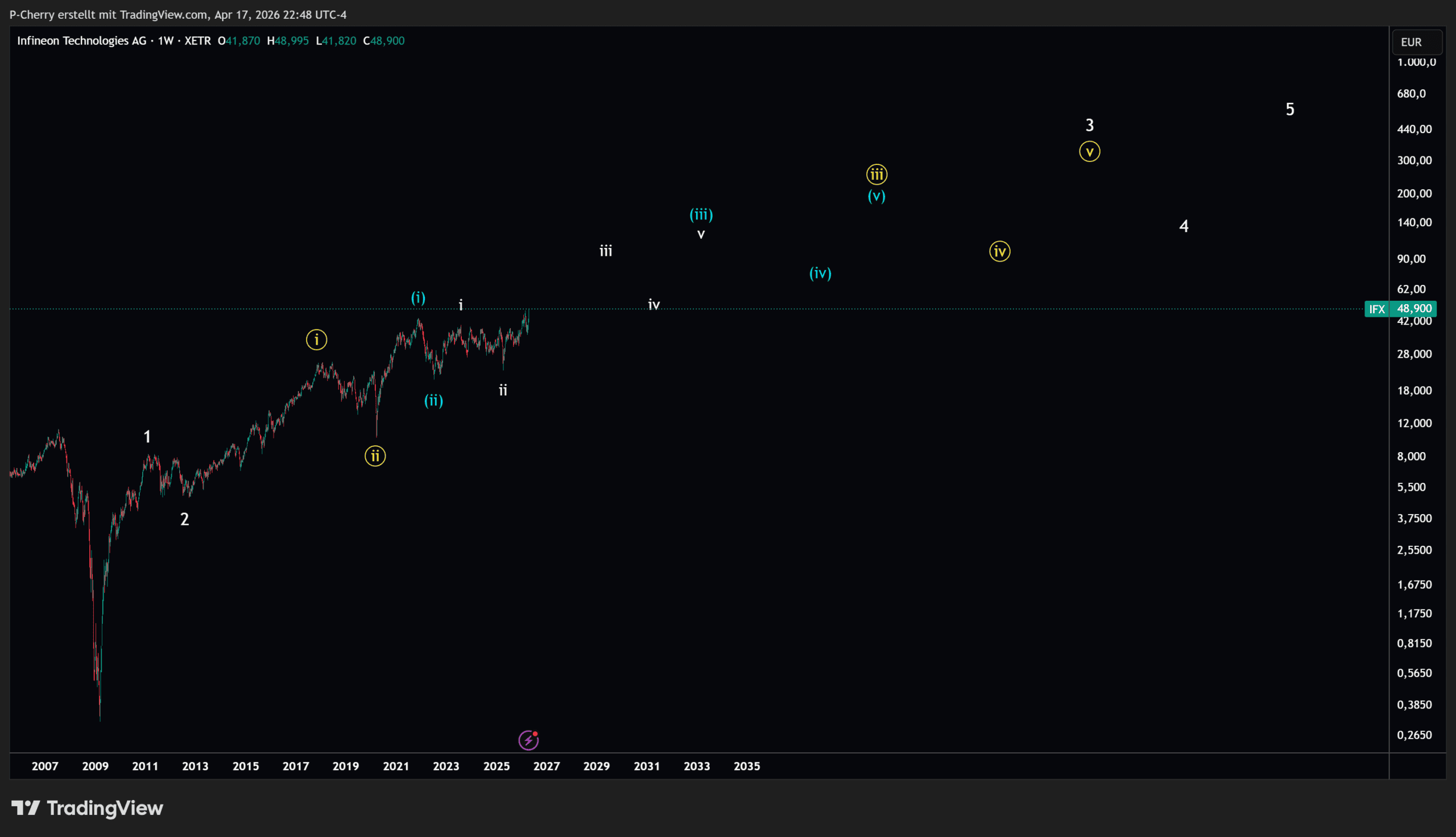
Task: Select the yellow circled wave ii label
Action: click(x=375, y=457)
